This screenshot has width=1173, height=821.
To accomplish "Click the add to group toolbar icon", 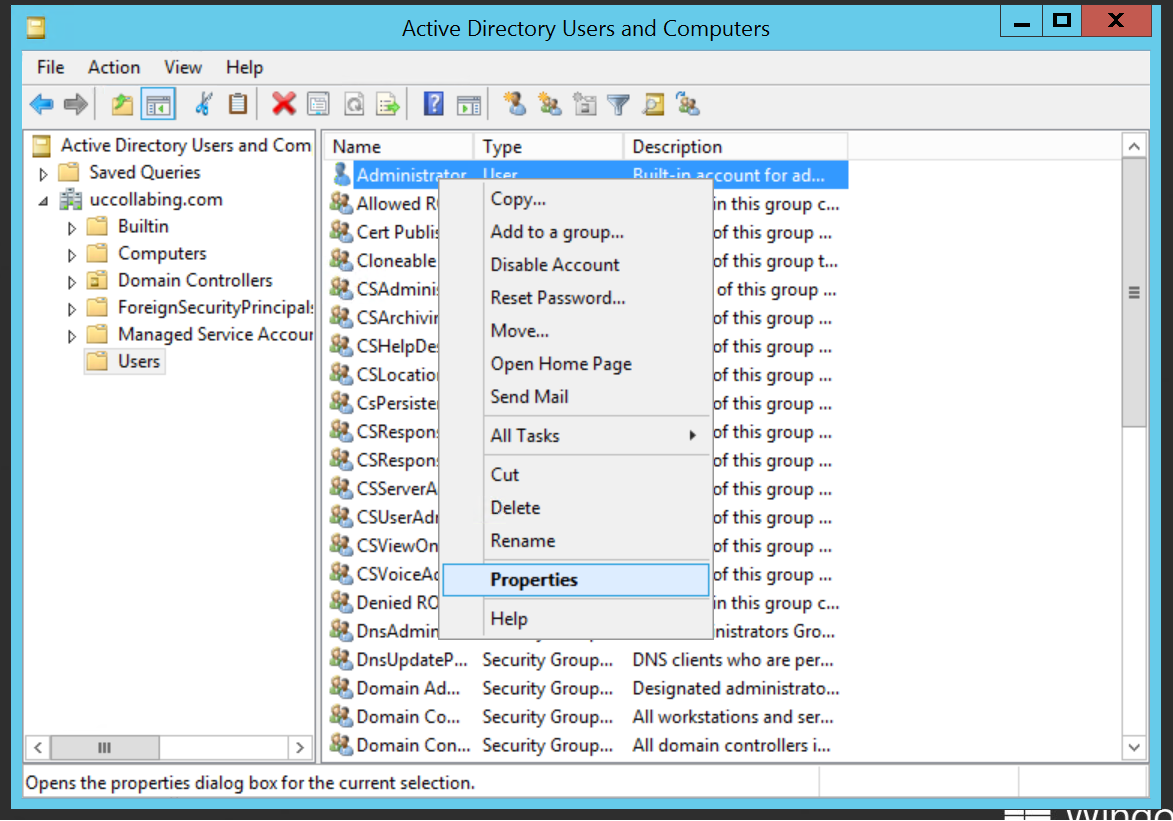I will (687, 104).
